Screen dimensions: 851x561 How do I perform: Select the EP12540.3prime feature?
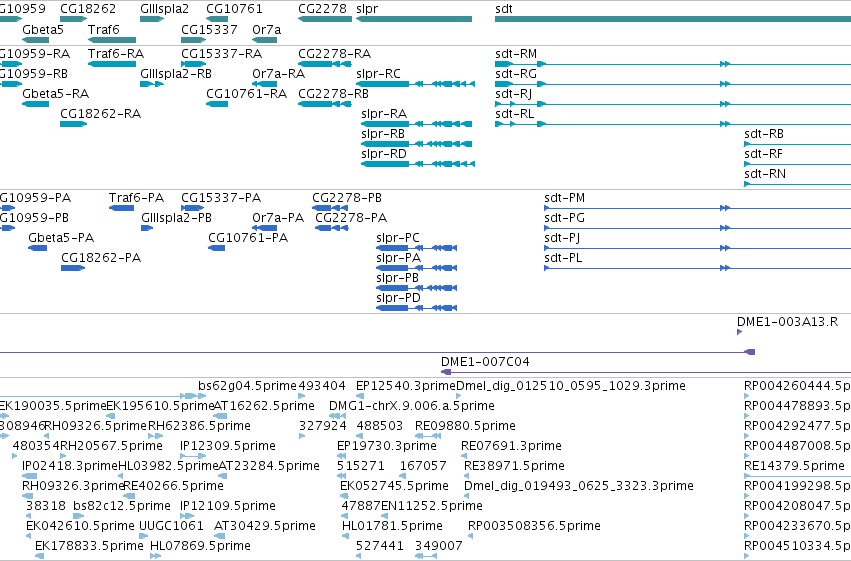pos(359,396)
